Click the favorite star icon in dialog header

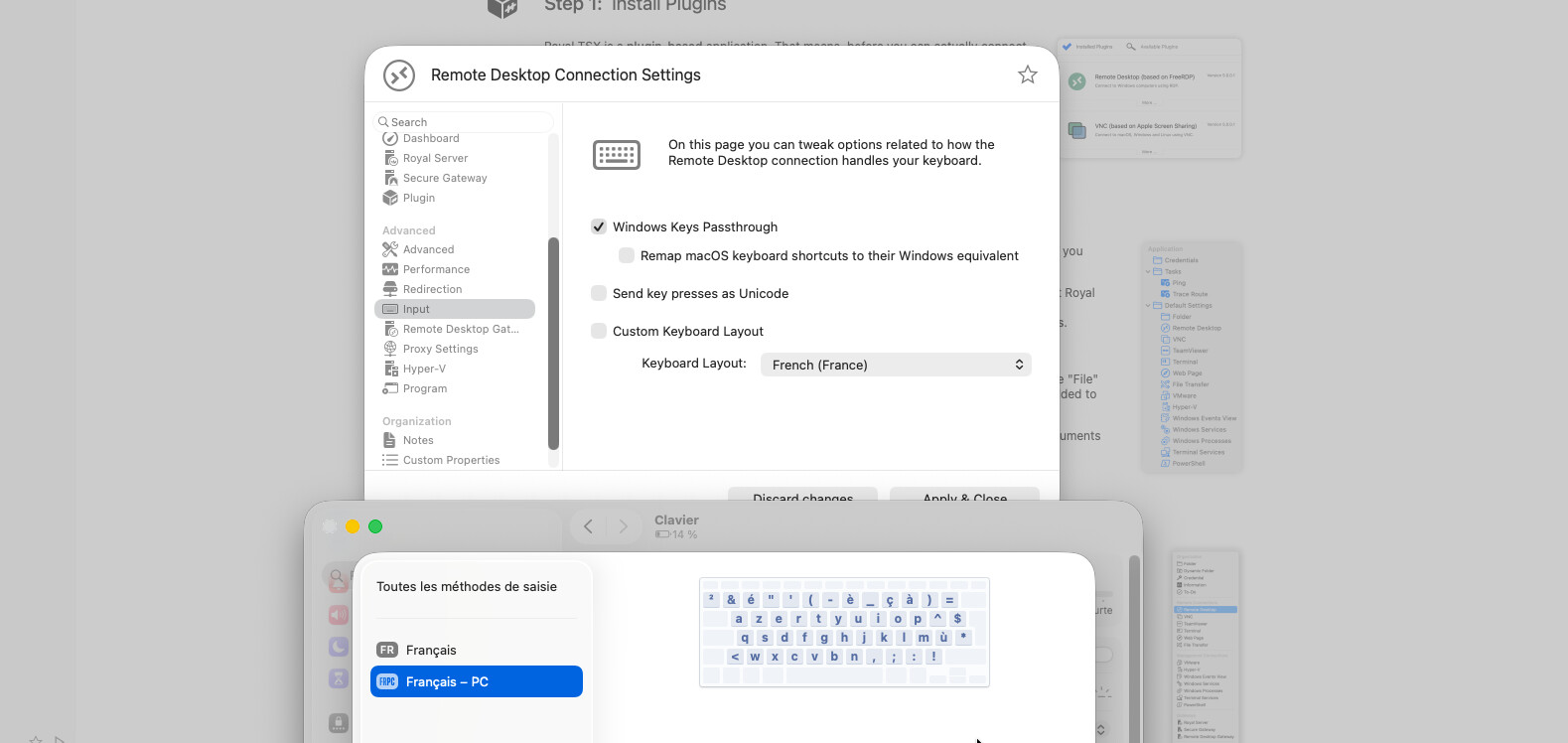1027,74
